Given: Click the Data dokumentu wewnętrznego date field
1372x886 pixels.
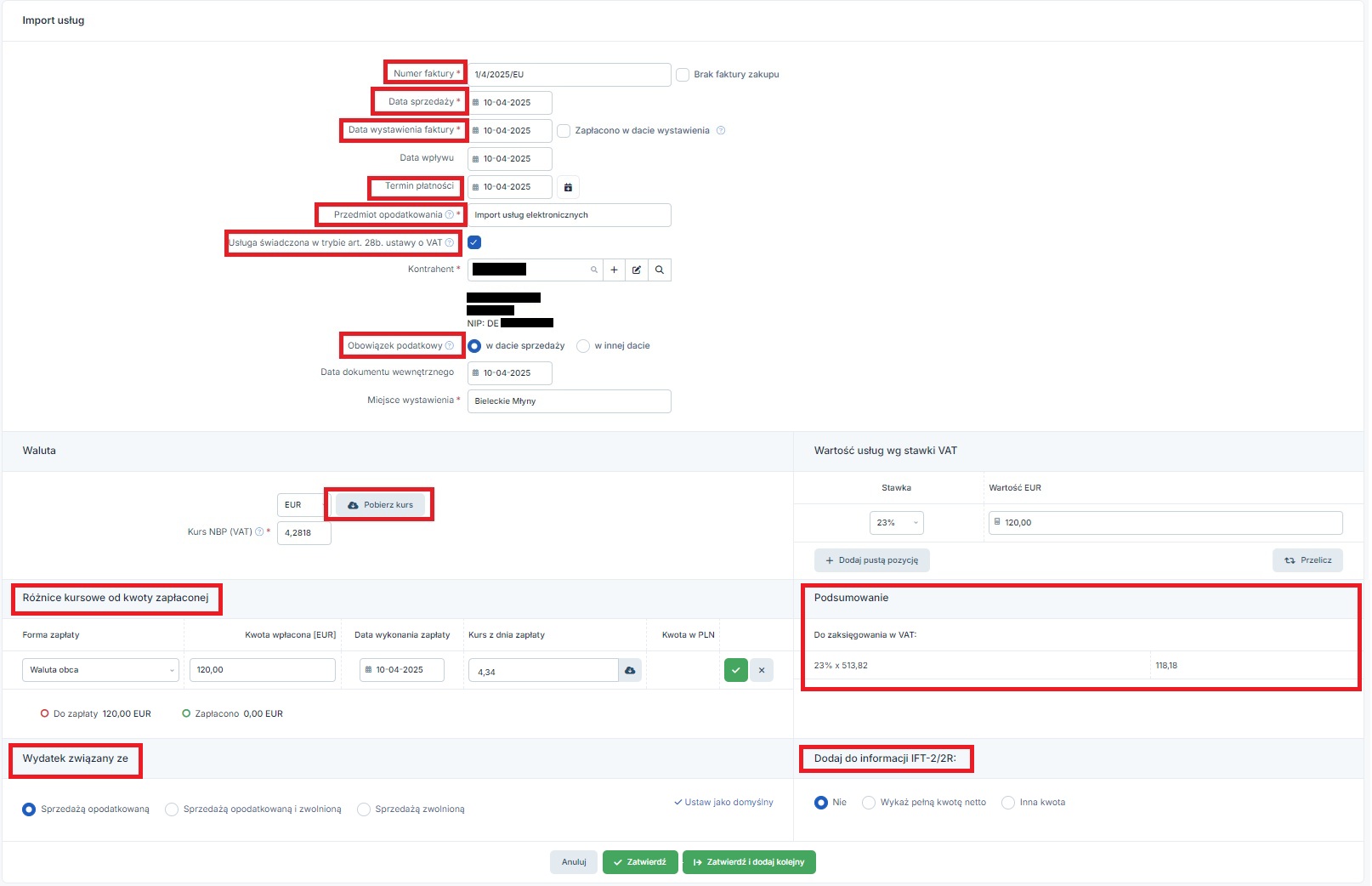Looking at the screenshot, I should (510, 373).
